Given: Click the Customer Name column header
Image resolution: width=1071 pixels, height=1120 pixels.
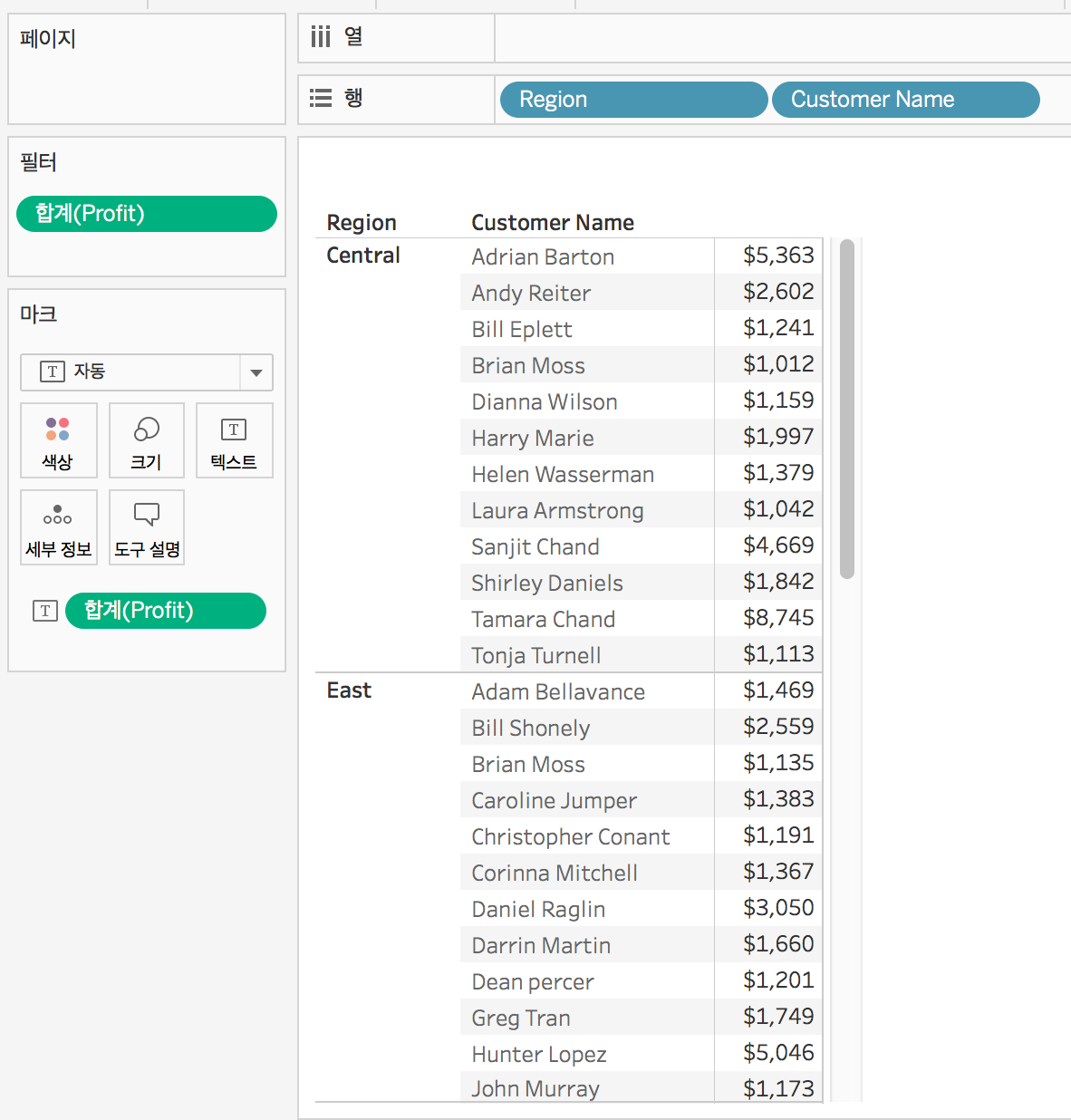Looking at the screenshot, I should coord(553,223).
